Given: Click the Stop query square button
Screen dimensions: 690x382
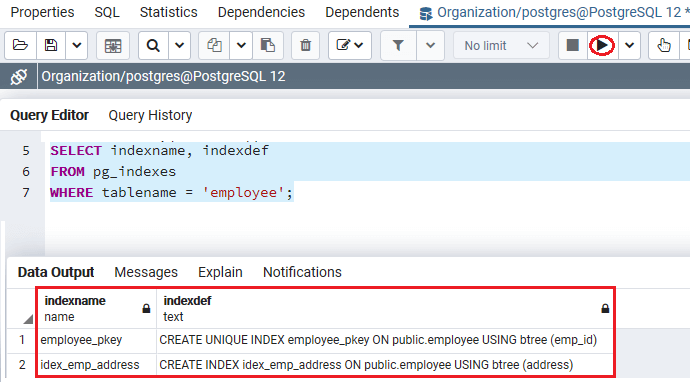Looking at the screenshot, I should point(573,45).
